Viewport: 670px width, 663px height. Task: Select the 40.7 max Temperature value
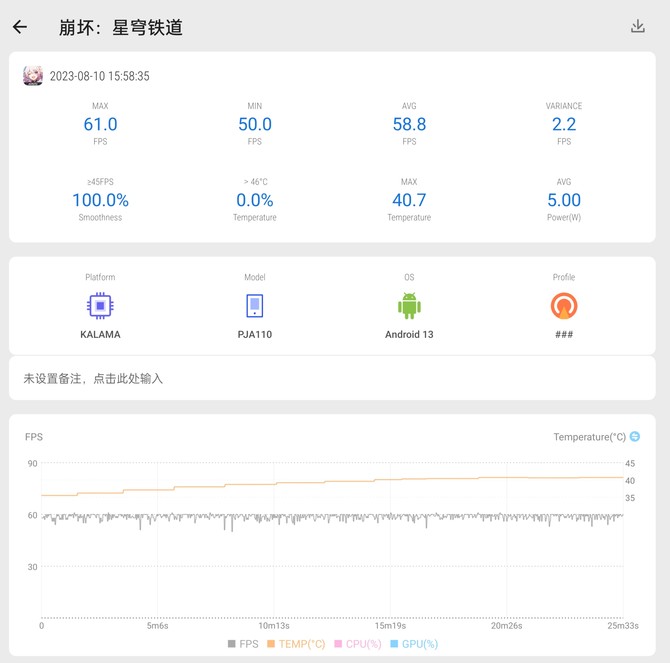click(409, 200)
